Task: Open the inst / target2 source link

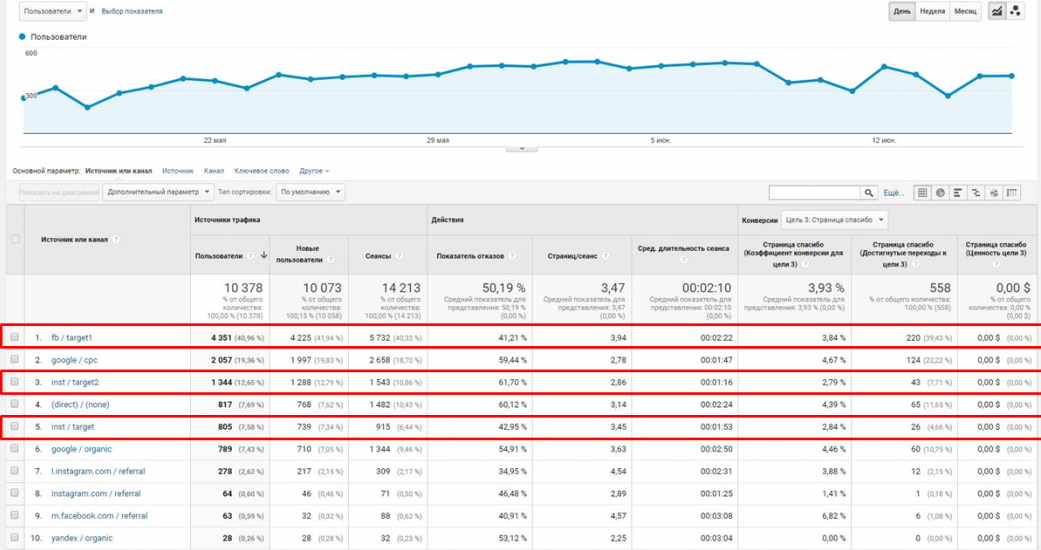Action: 75,382
